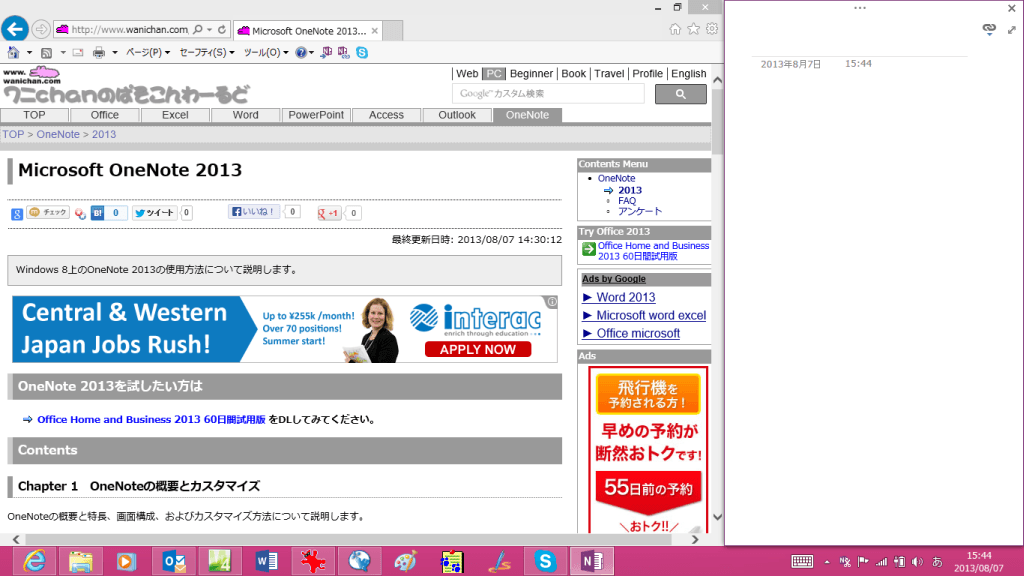The width and height of the screenshot is (1024, 576).
Task: Select the Access site tab
Action: [387, 115]
